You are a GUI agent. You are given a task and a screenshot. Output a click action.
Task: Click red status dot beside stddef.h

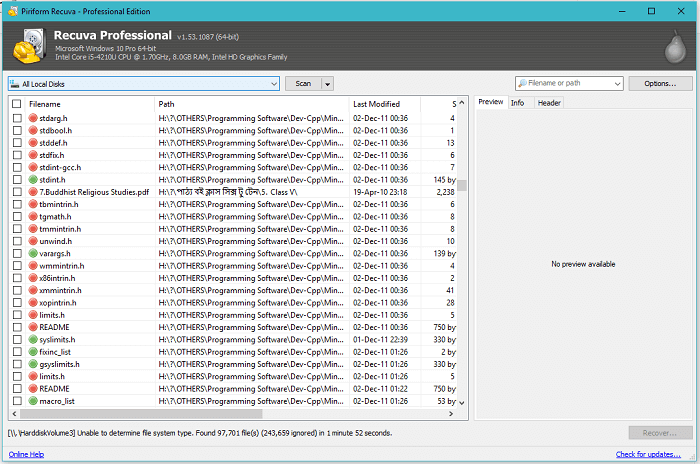(33, 142)
